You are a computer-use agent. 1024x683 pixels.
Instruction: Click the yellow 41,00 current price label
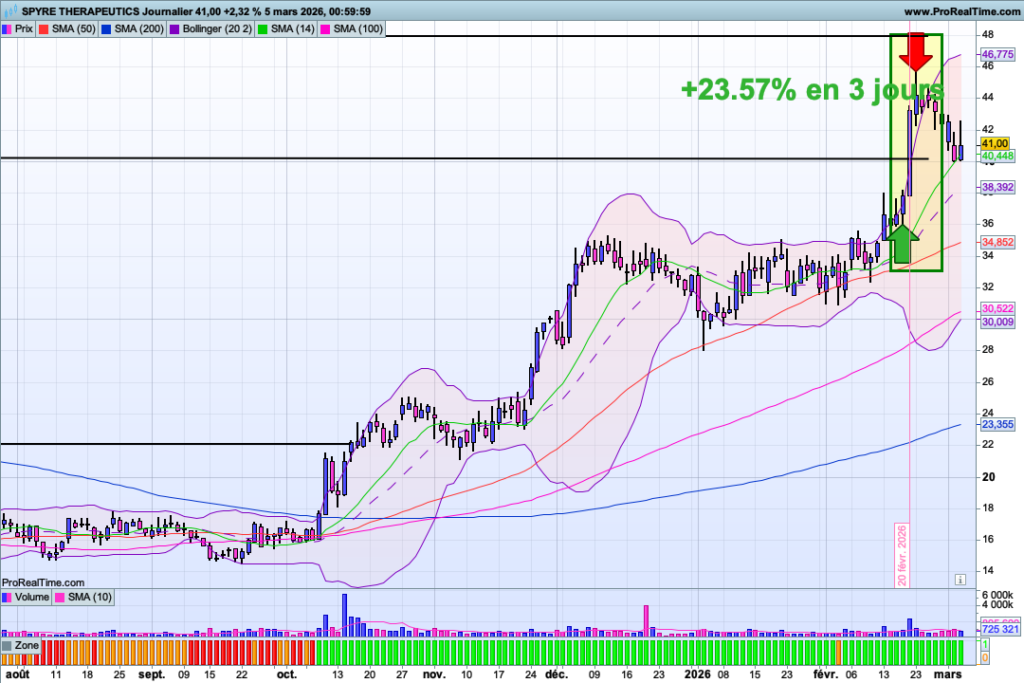click(x=996, y=144)
